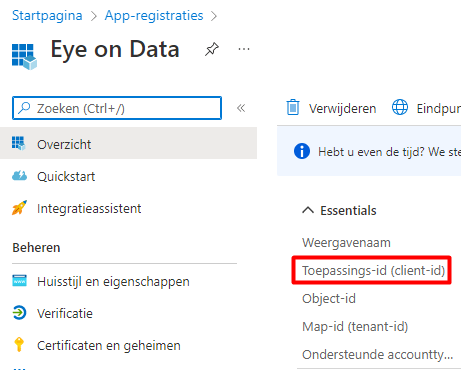Select Overzicht in the sidebar
The width and height of the screenshot is (461, 370).
(x=128, y=143)
